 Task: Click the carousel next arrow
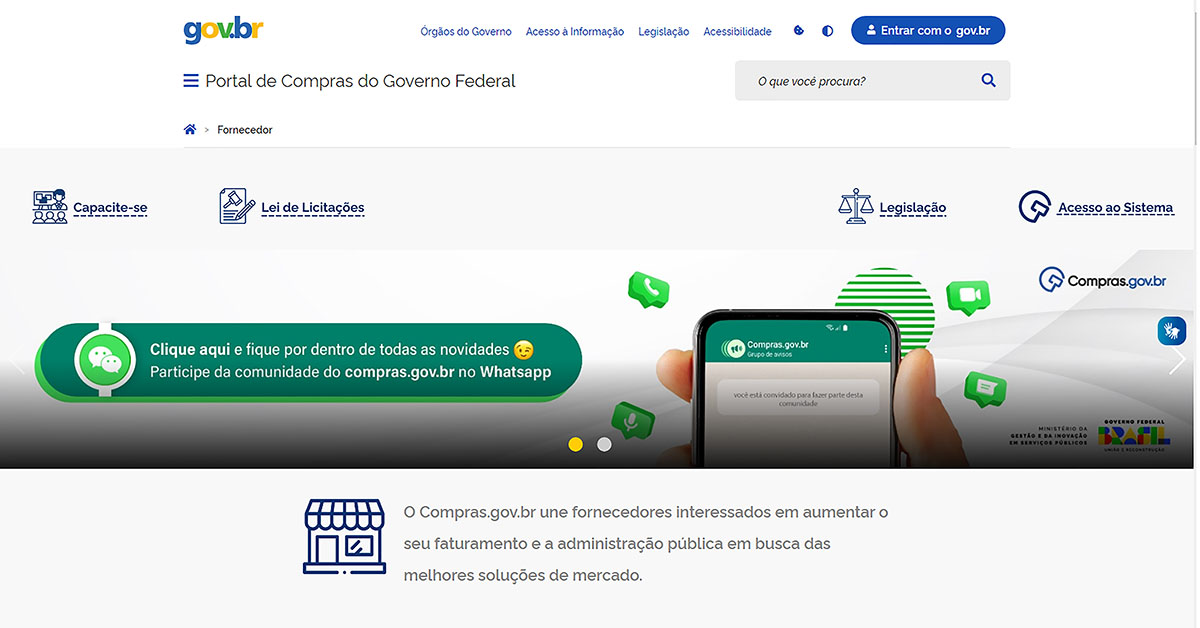pos(1178,360)
